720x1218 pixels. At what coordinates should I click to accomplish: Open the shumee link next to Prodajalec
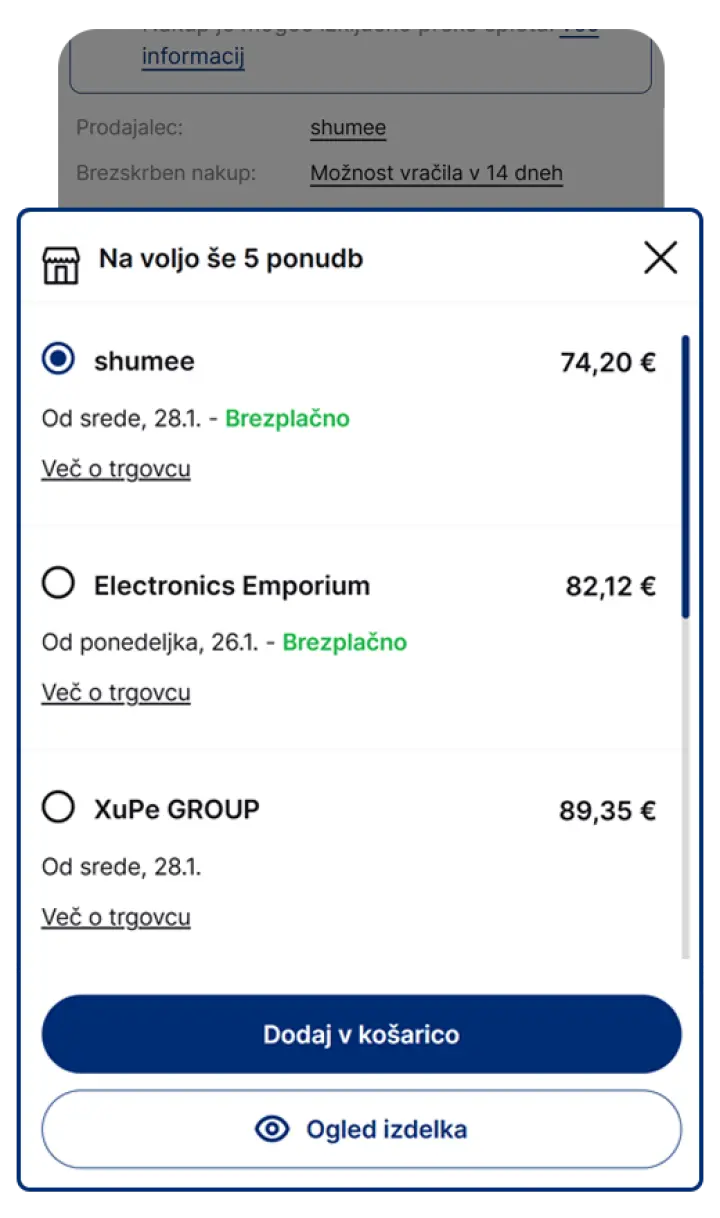pos(348,128)
